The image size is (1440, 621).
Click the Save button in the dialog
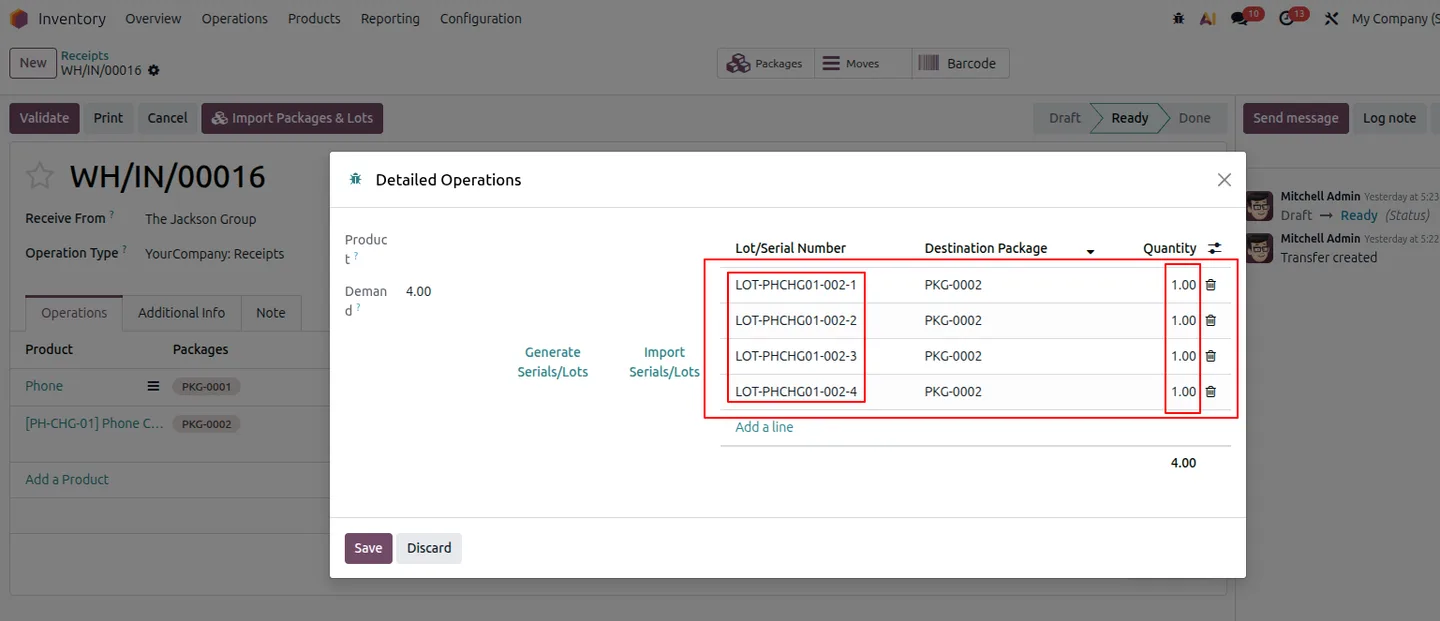coord(368,548)
